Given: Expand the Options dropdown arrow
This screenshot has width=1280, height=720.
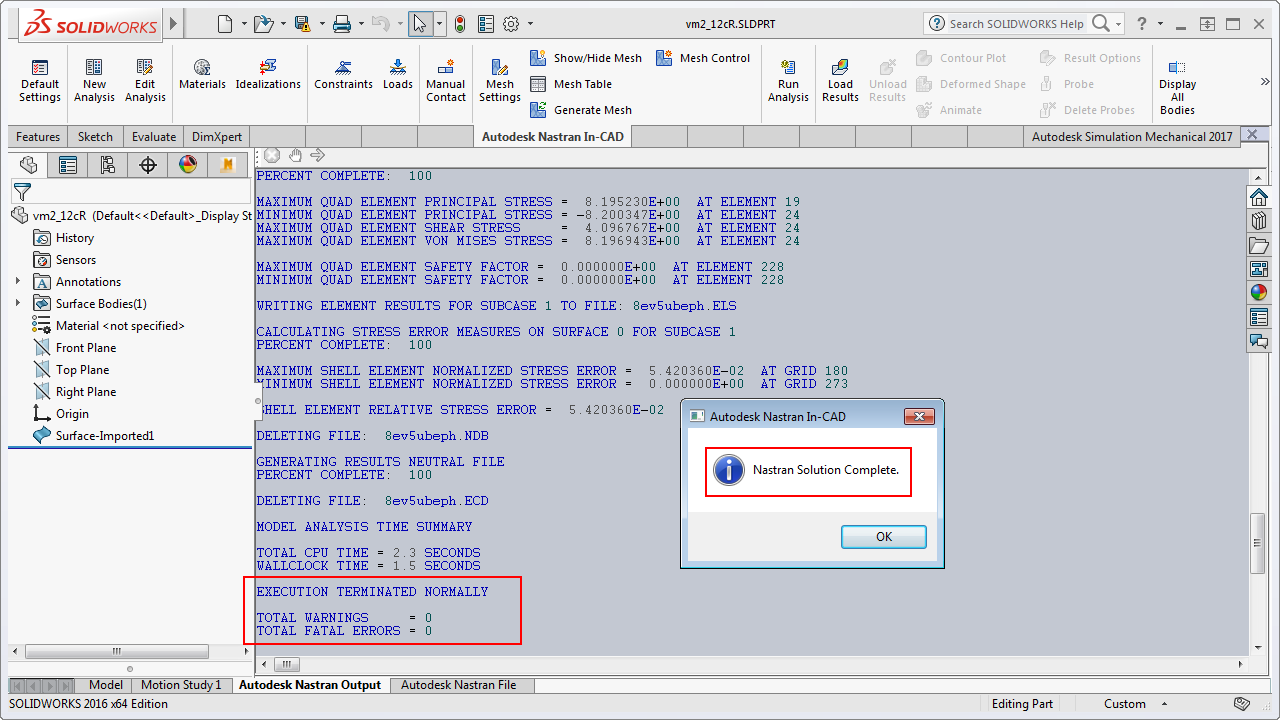Looking at the screenshot, I should (530, 23).
